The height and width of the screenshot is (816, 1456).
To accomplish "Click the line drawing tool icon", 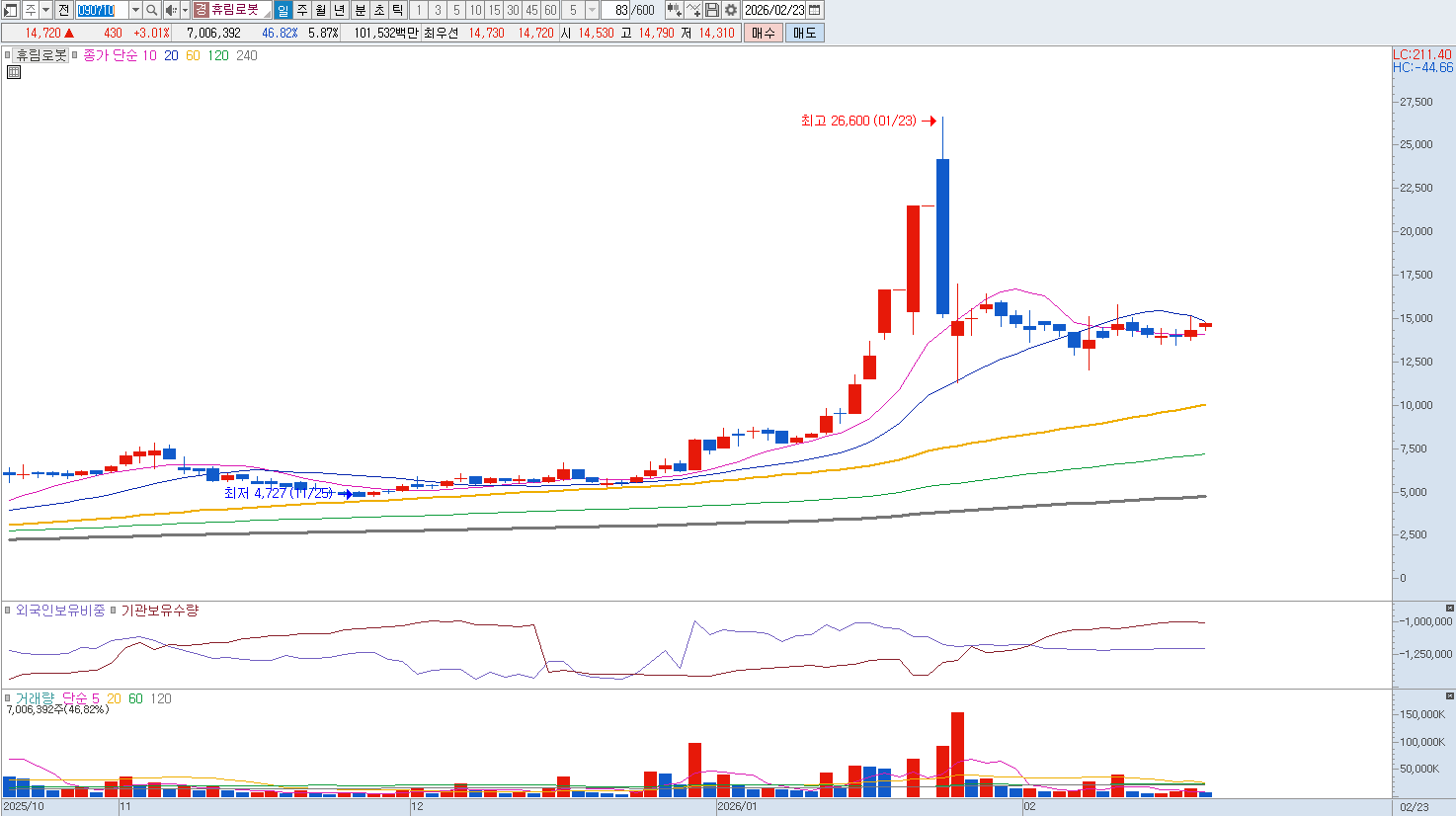I will [x=693, y=10].
